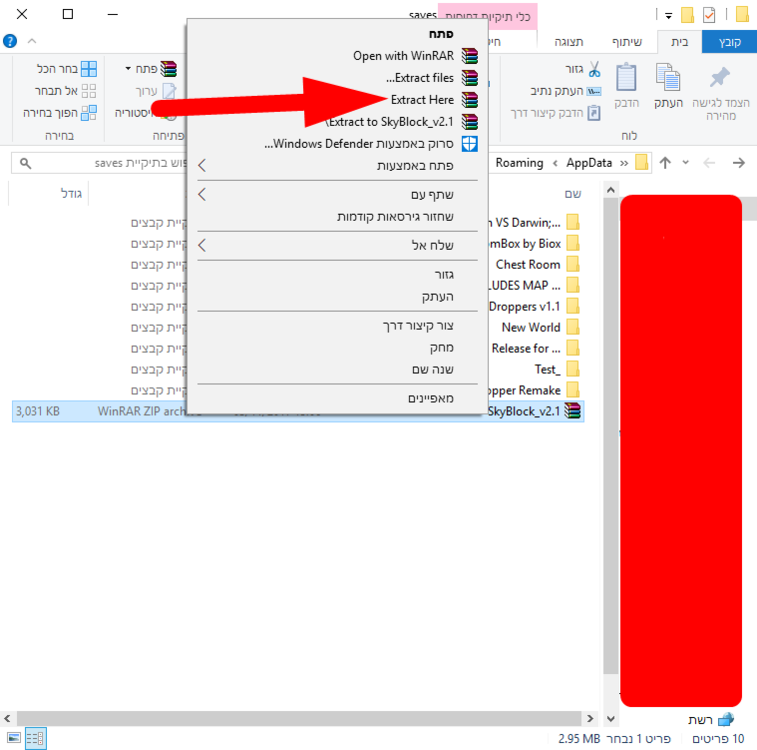Click the Size (גודל) column header
This screenshot has width=757, height=750.
click(x=71, y=194)
